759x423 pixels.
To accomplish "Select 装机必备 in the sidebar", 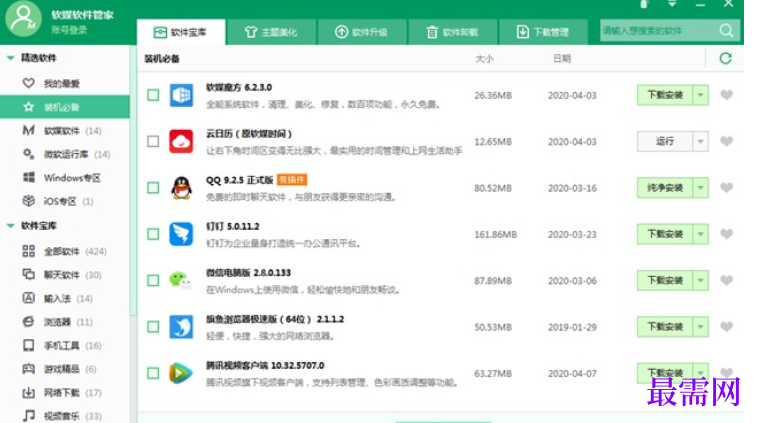I will pos(65,107).
